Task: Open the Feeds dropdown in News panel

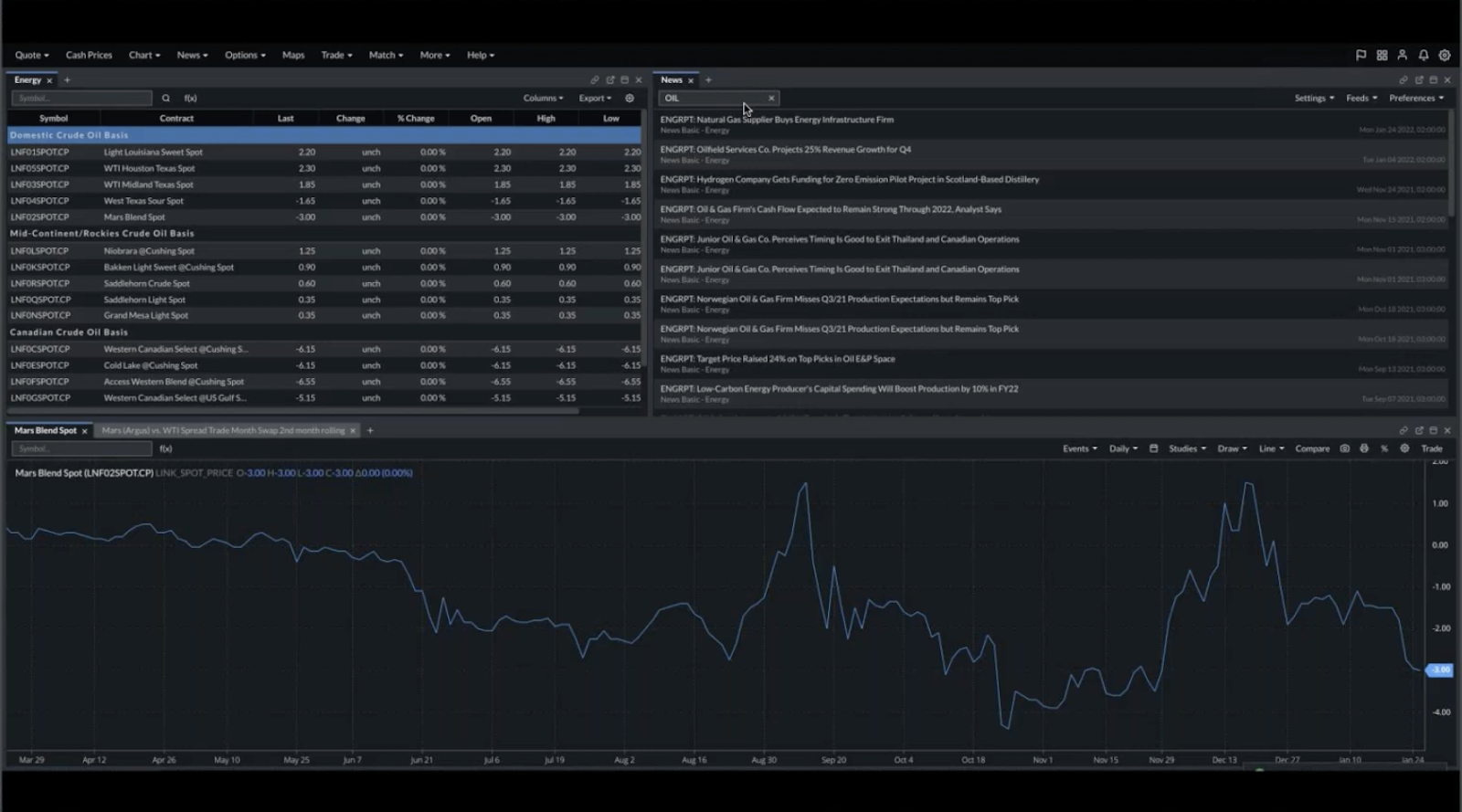Action: point(1361,98)
